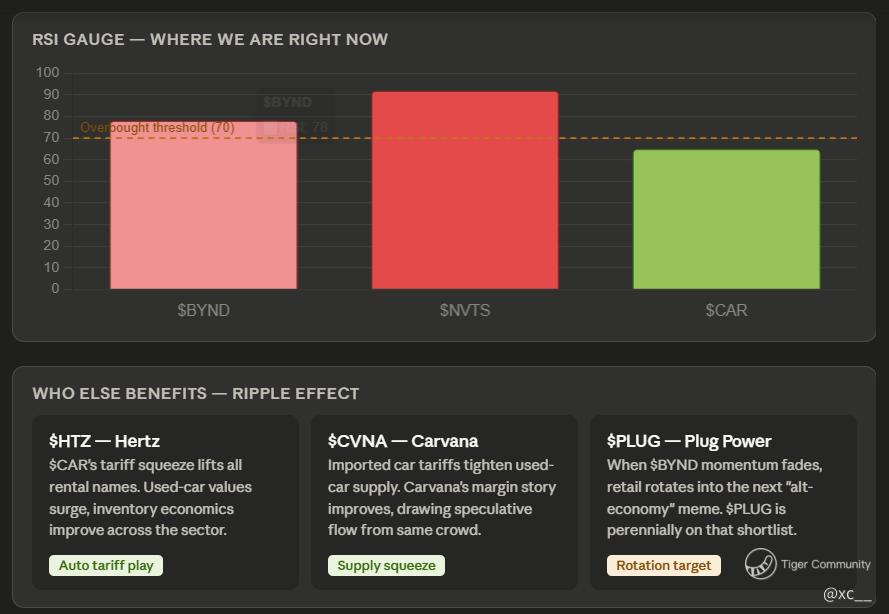Viewport: 889px width, 614px height.
Task: Select the Supply squeeze tag
Action: (x=386, y=565)
